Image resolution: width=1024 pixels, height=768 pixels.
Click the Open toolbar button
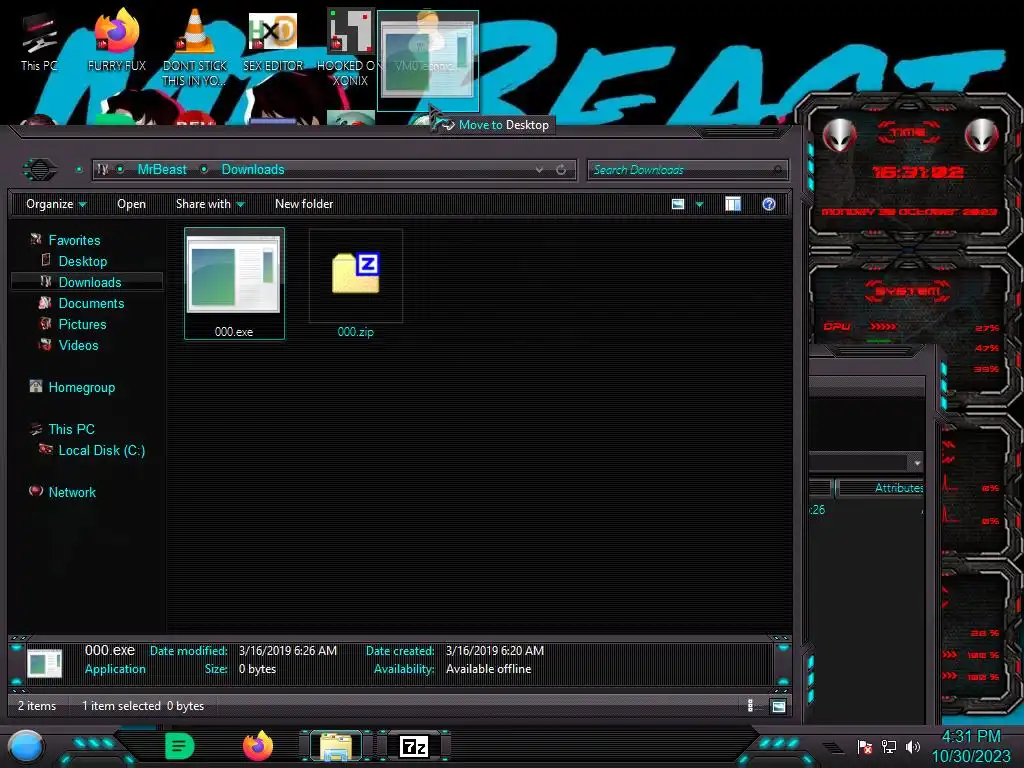click(131, 204)
